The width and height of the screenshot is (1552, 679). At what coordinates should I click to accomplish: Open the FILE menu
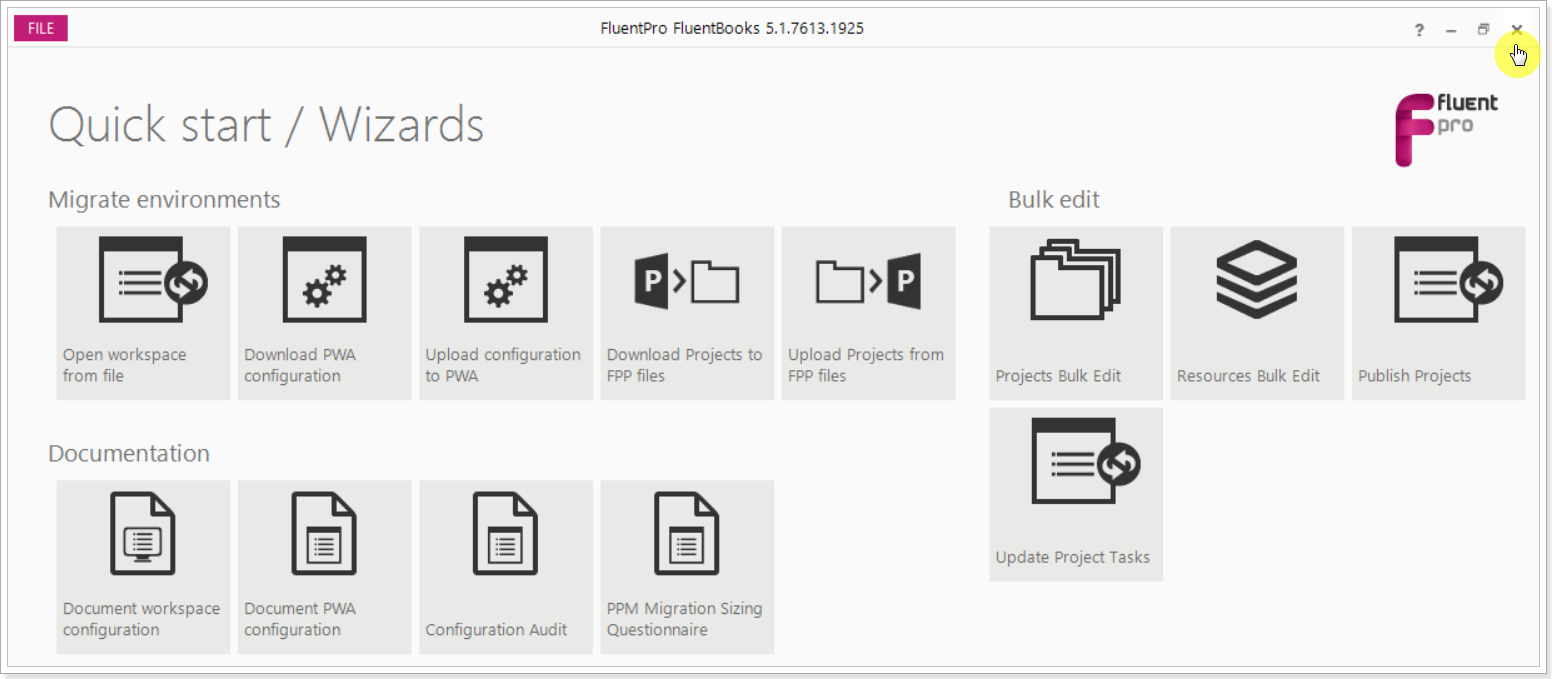click(41, 28)
